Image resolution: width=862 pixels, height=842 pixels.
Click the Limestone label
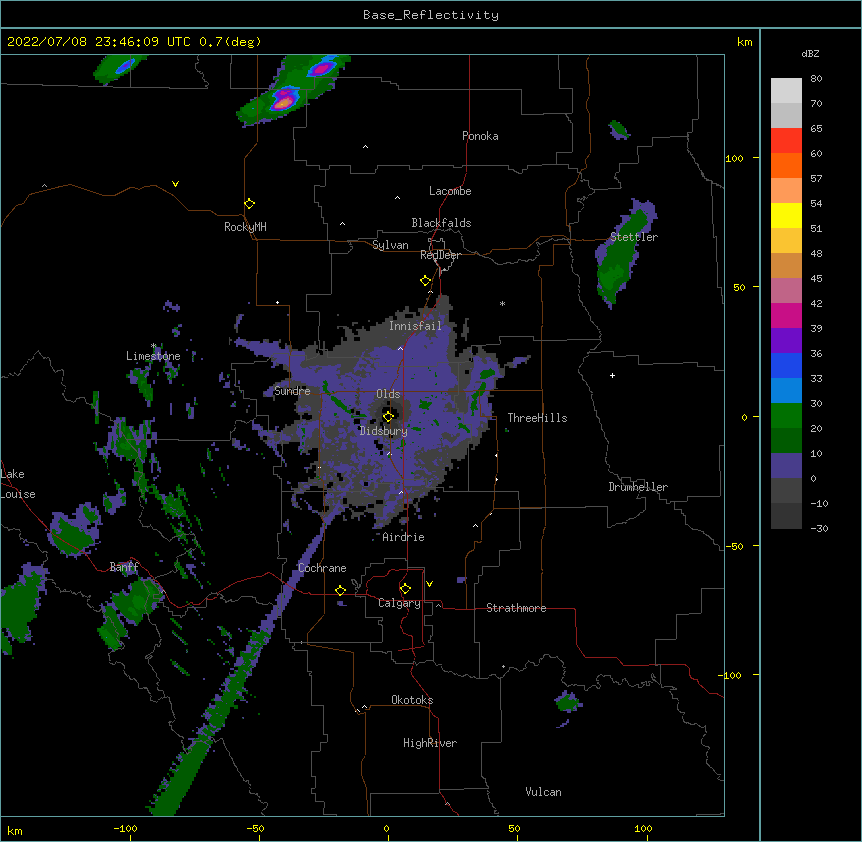coord(153,356)
